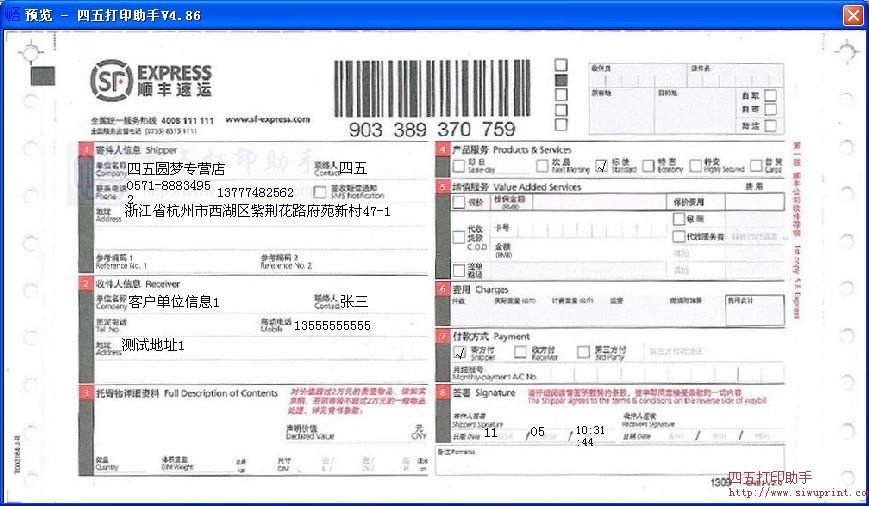Click the Products & Services heading

(x=512, y=150)
